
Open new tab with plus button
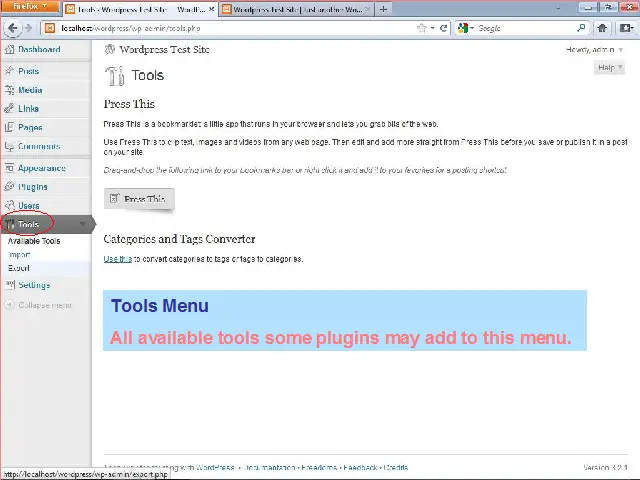[x=383, y=9]
